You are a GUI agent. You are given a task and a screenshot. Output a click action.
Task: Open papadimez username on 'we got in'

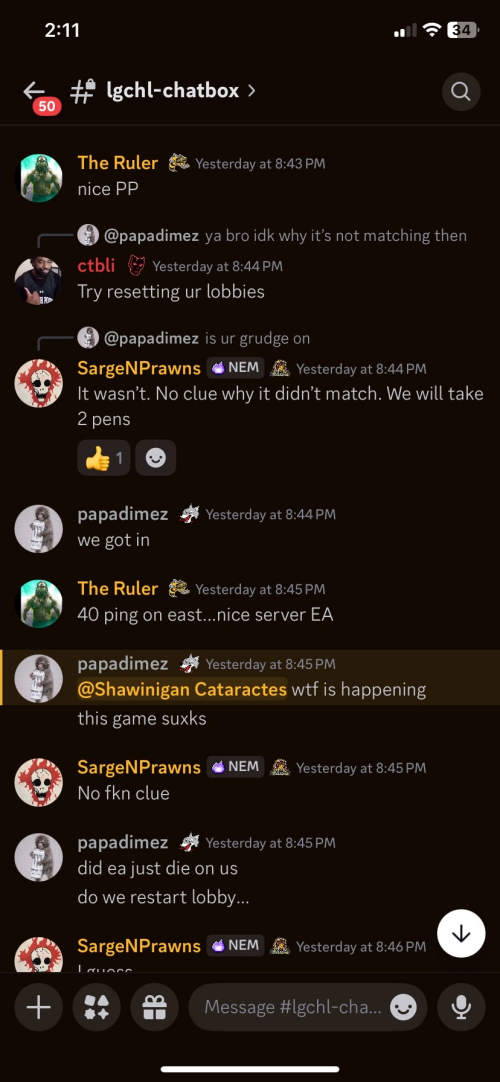123,514
